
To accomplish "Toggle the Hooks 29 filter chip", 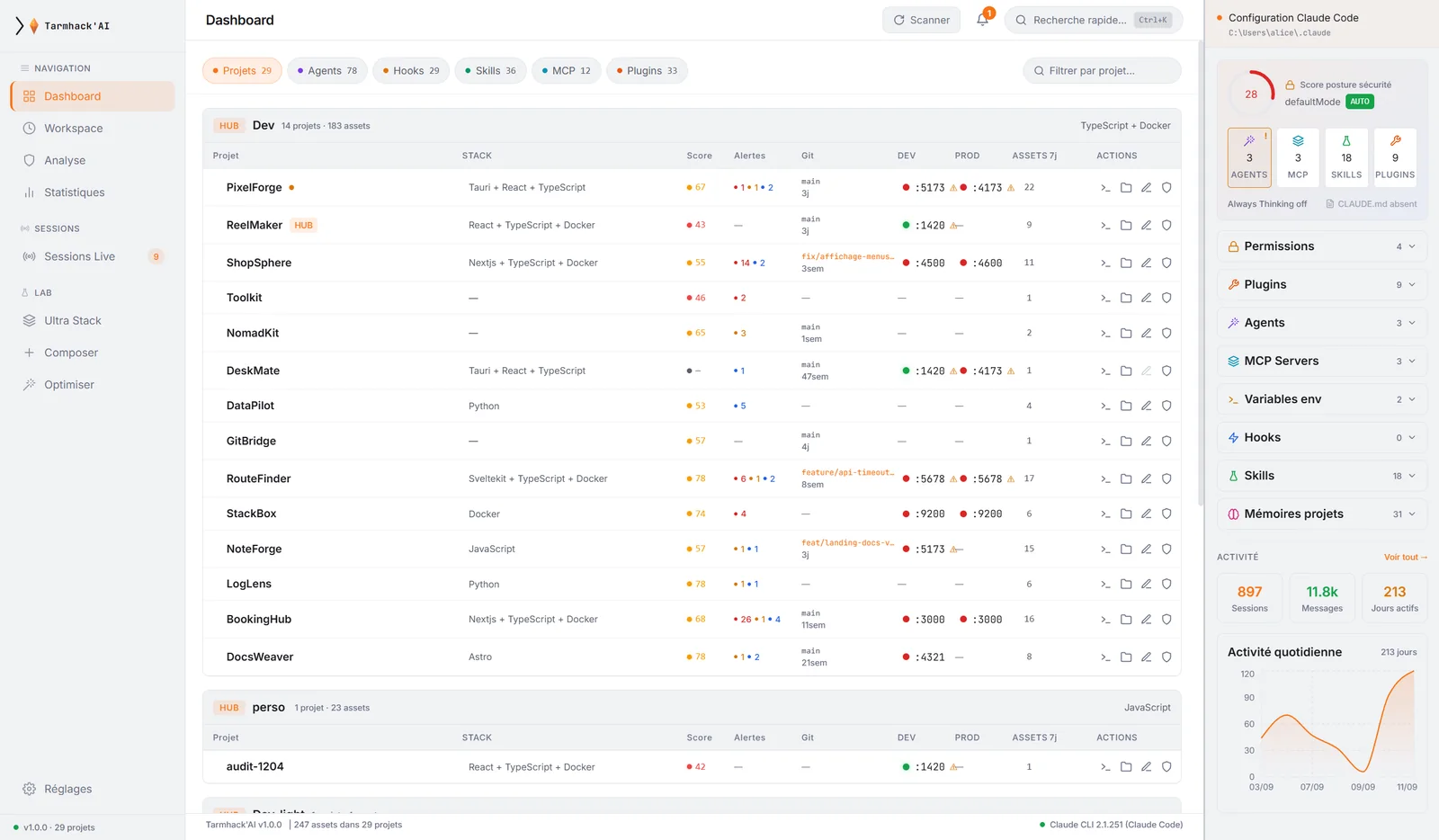I will 411,71.
